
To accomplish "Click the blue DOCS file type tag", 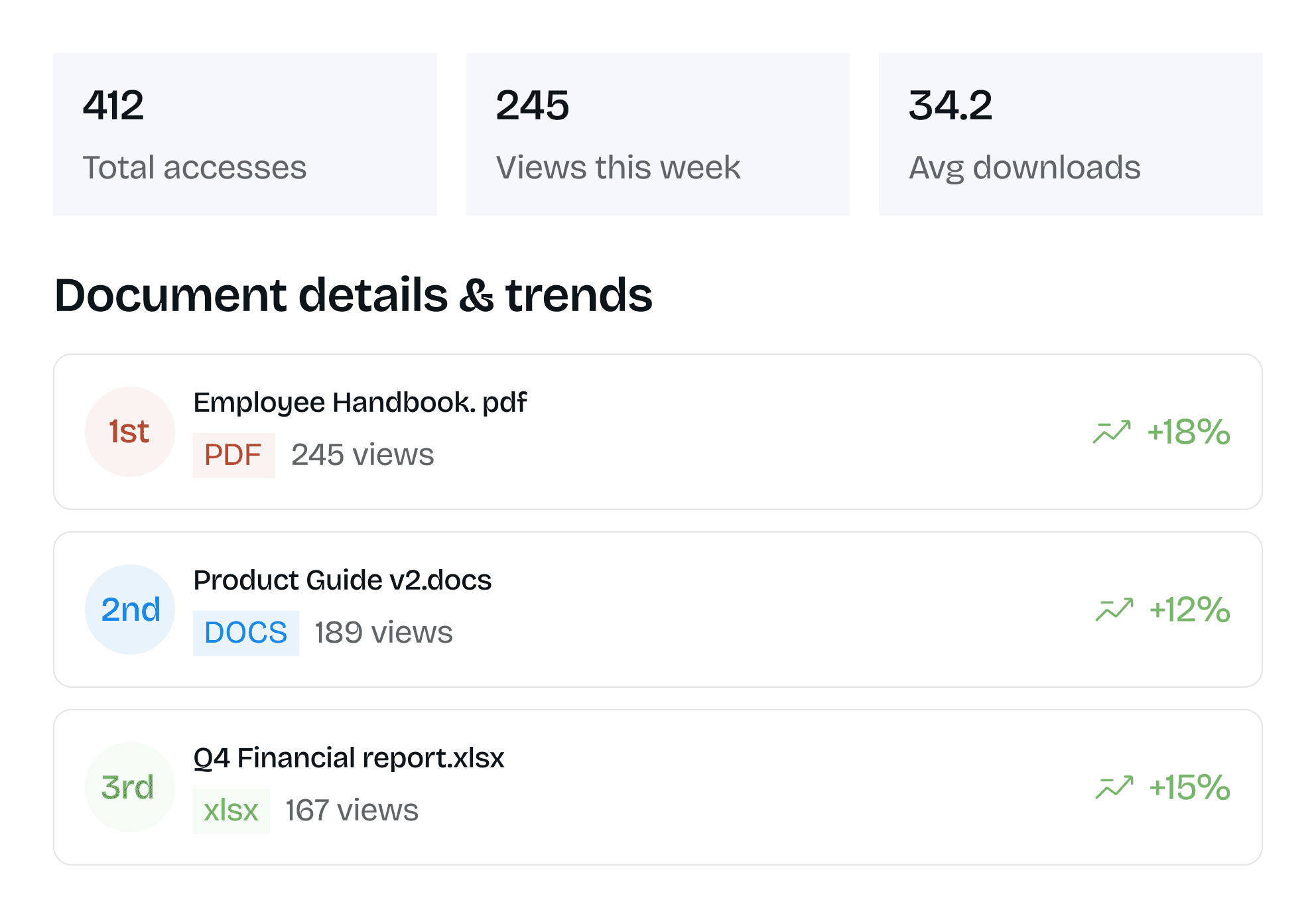I will tap(245, 633).
